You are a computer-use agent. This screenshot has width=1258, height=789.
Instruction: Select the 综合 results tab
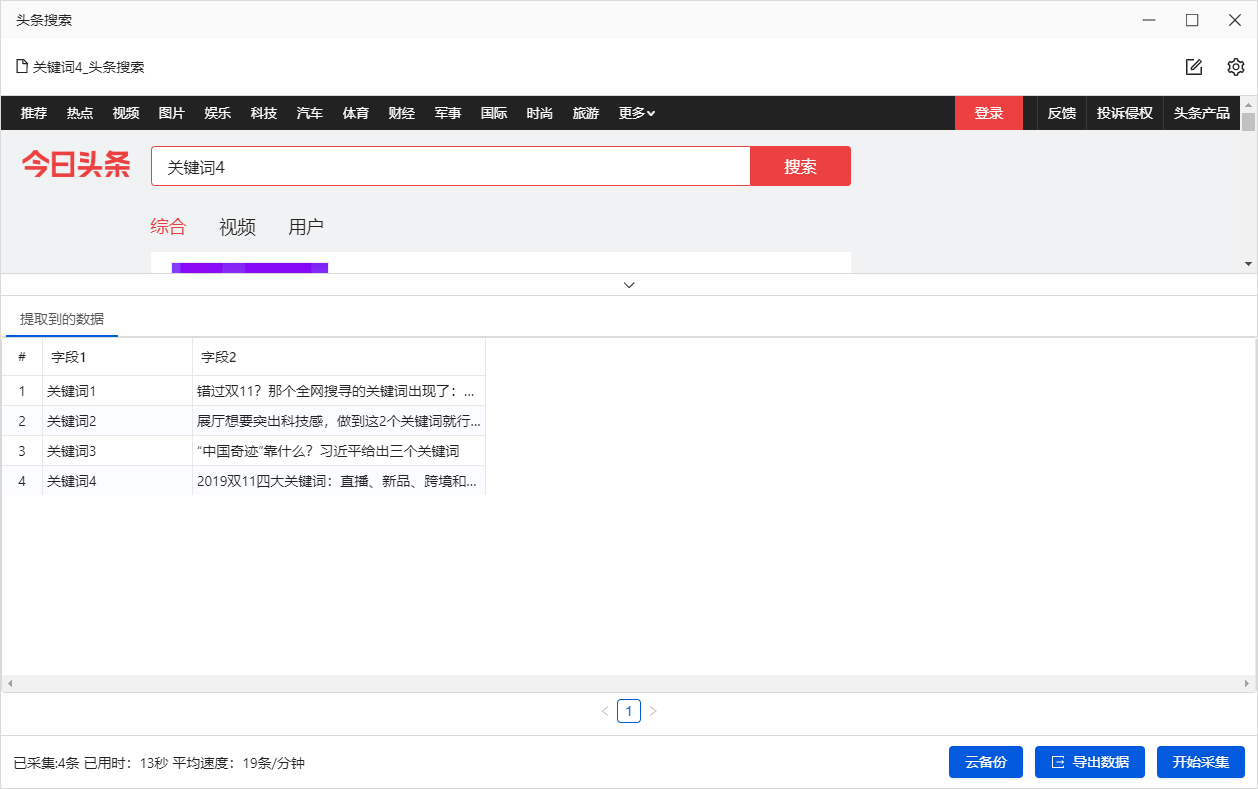[x=168, y=227]
